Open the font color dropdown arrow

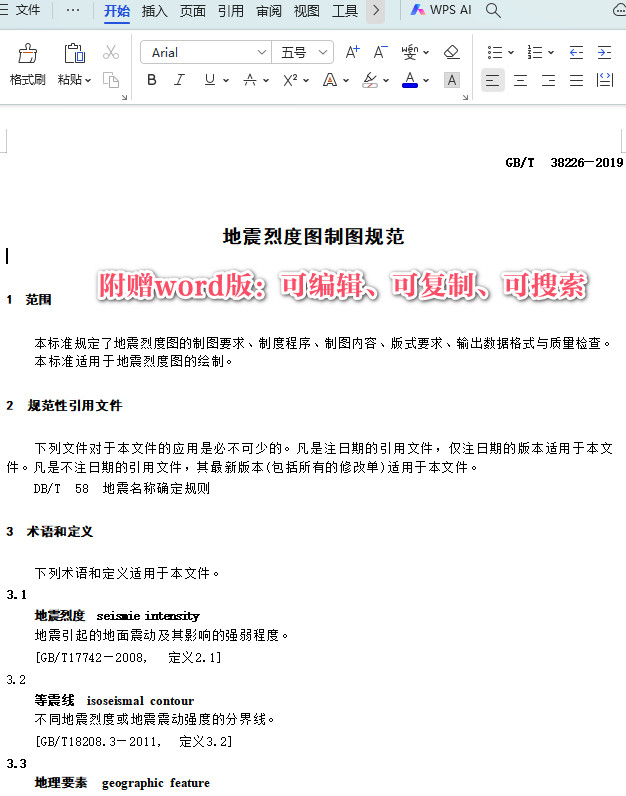point(426,80)
